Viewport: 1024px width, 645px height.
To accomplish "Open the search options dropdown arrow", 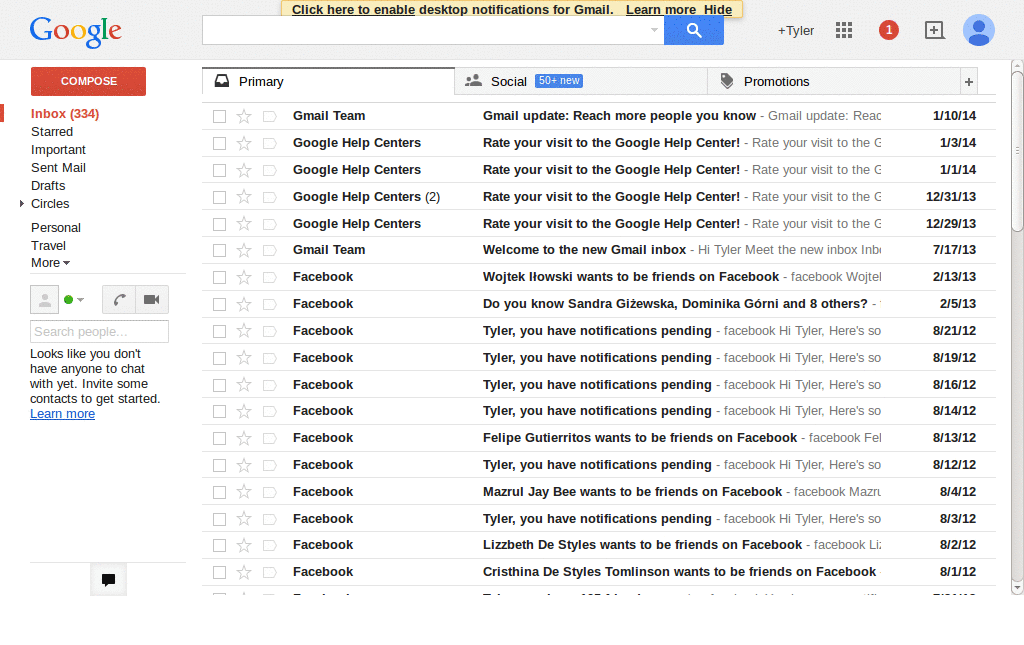I will [x=654, y=30].
